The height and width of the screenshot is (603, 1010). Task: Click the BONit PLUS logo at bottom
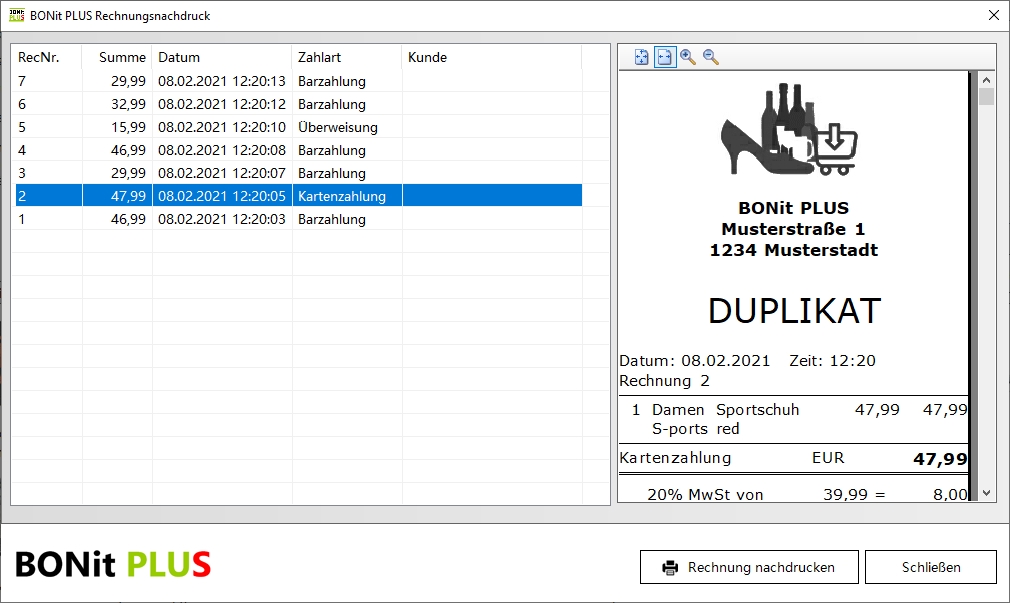(x=113, y=564)
